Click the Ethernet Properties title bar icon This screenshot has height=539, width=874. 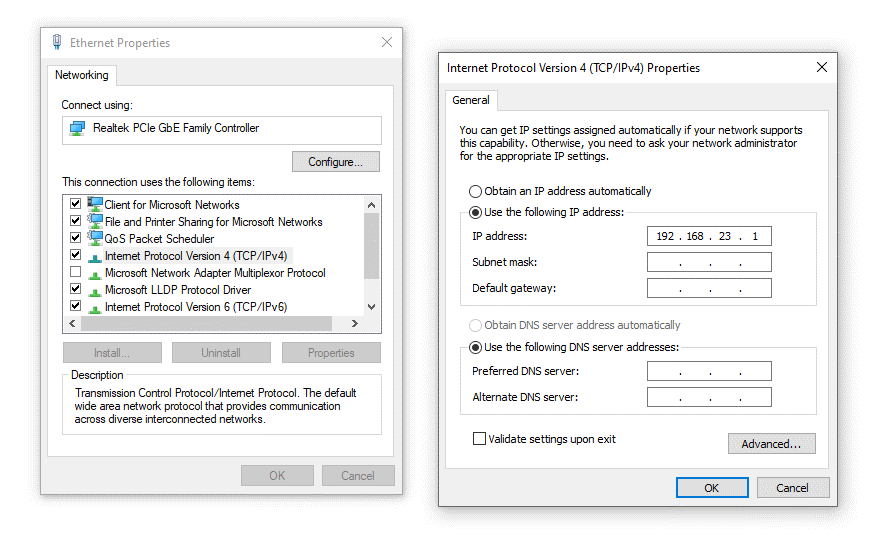57,43
